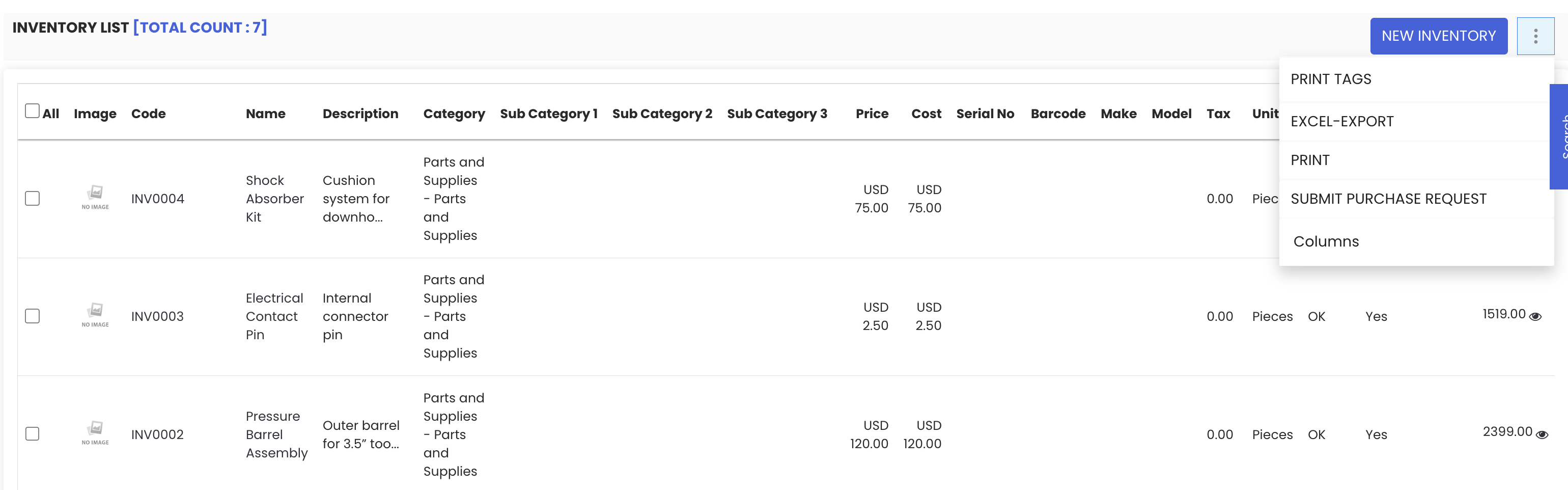Click the three-dot more options icon
The height and width of the screenshot is (490, 1568).
click(1535, 37)
